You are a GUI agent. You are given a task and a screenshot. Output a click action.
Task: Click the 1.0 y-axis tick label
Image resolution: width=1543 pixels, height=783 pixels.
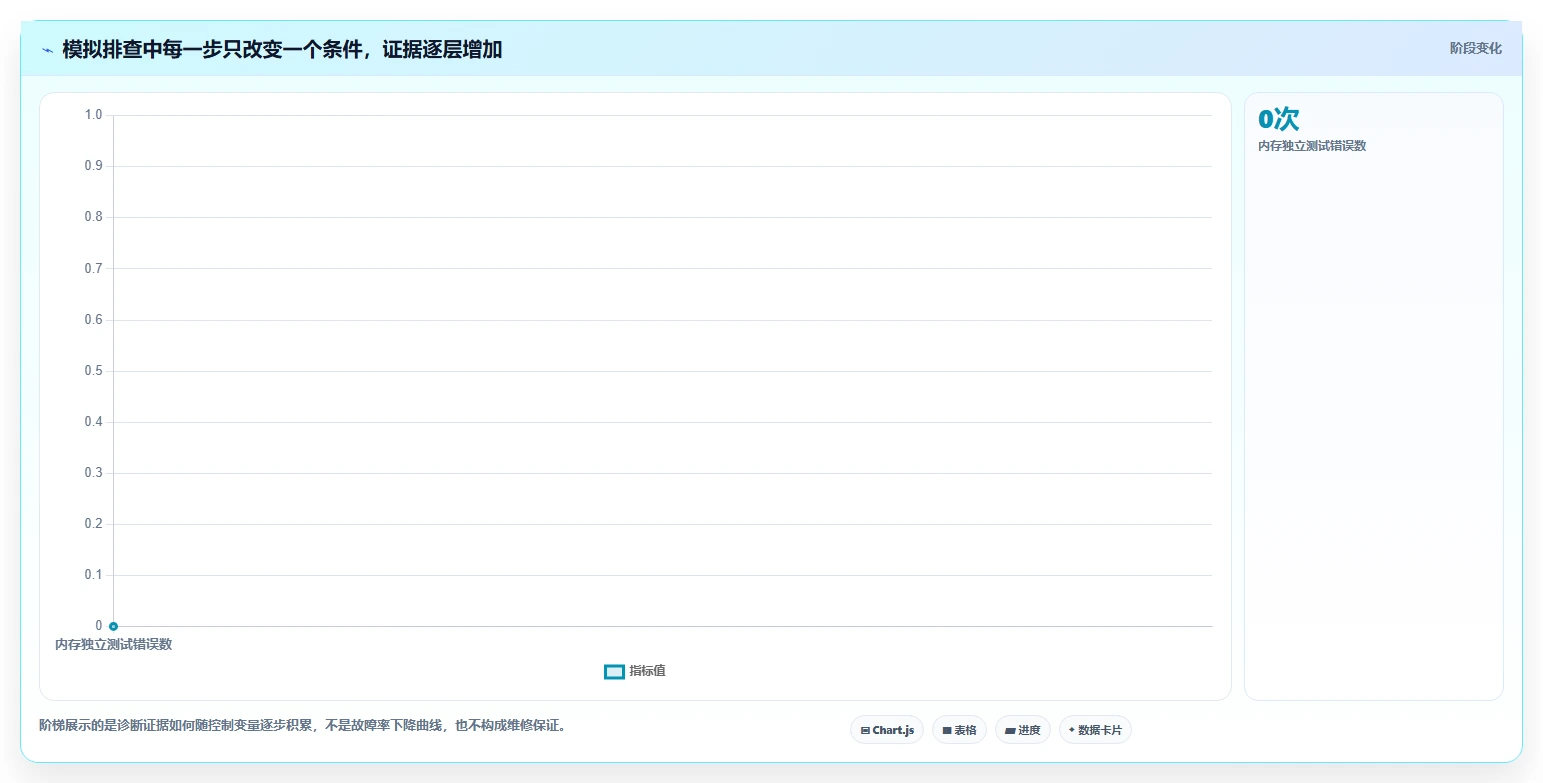point(93,115)
